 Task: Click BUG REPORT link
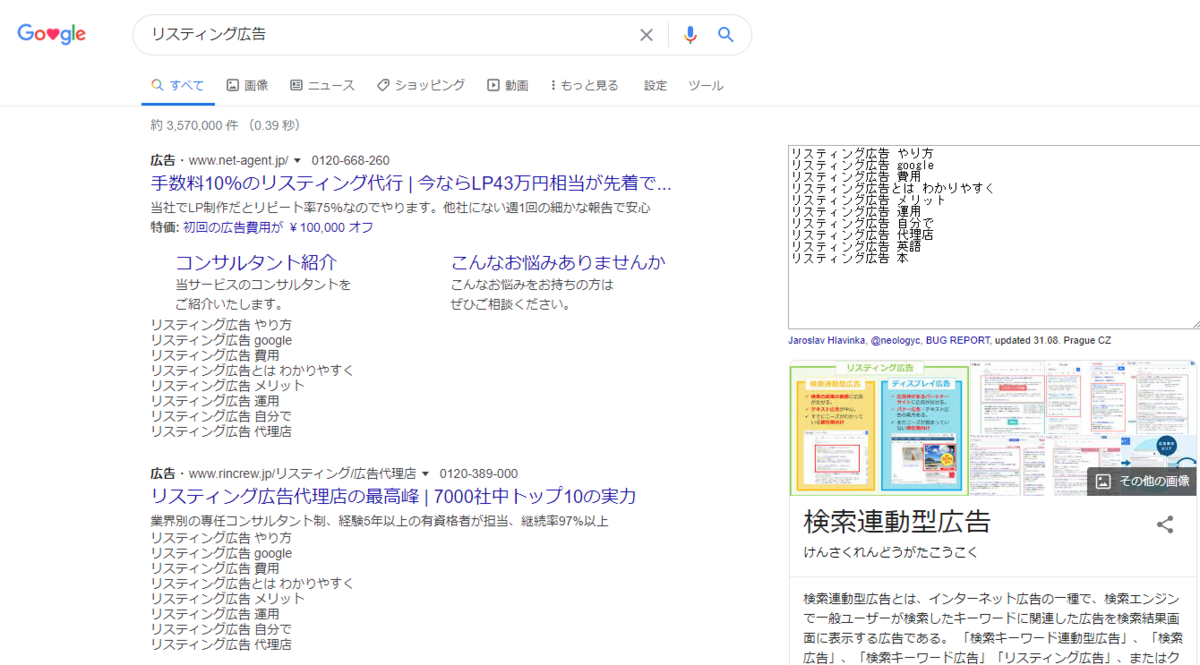[958, 340]
